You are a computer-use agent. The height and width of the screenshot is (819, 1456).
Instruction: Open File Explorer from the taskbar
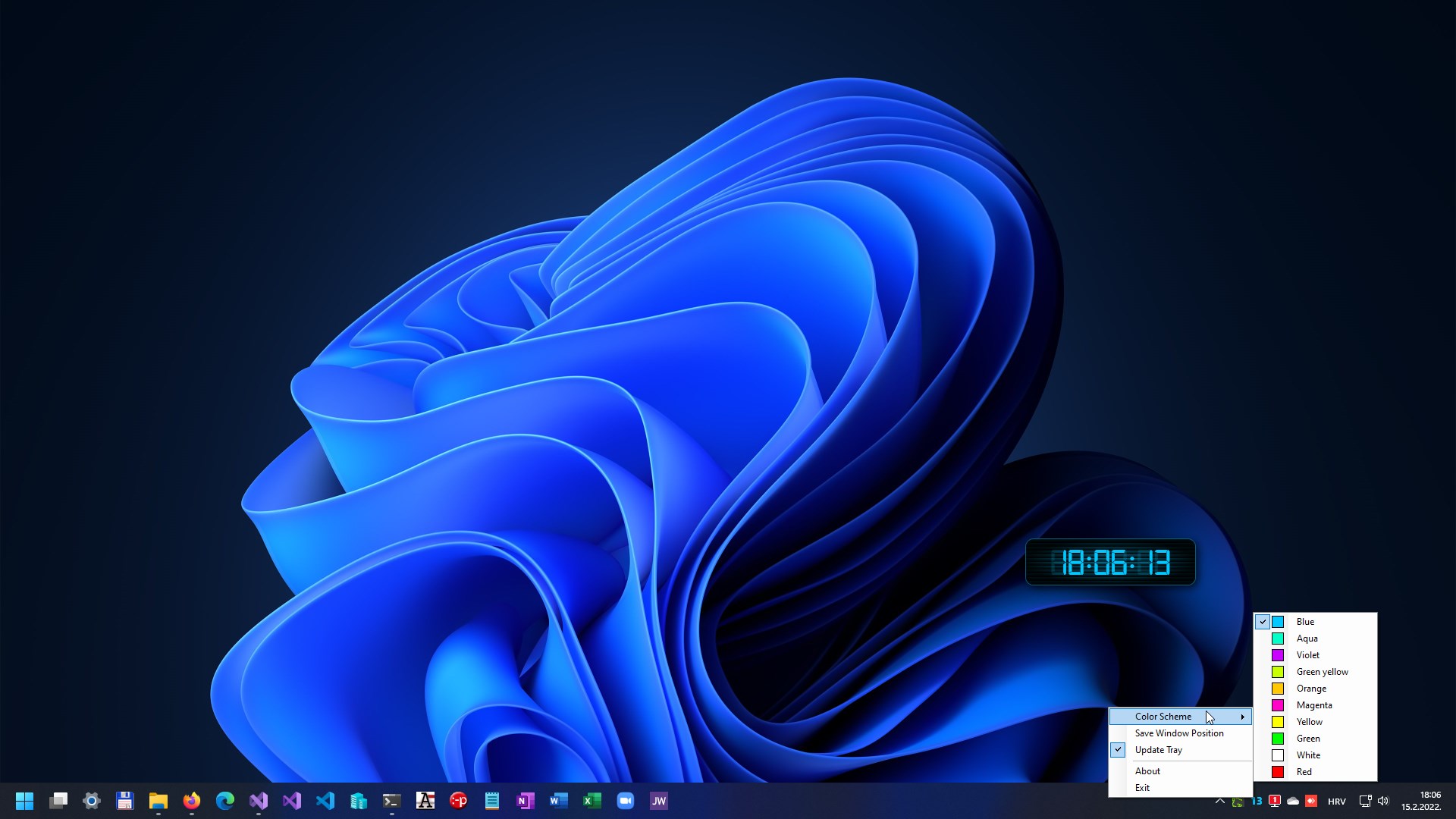[x=158, y=801]
